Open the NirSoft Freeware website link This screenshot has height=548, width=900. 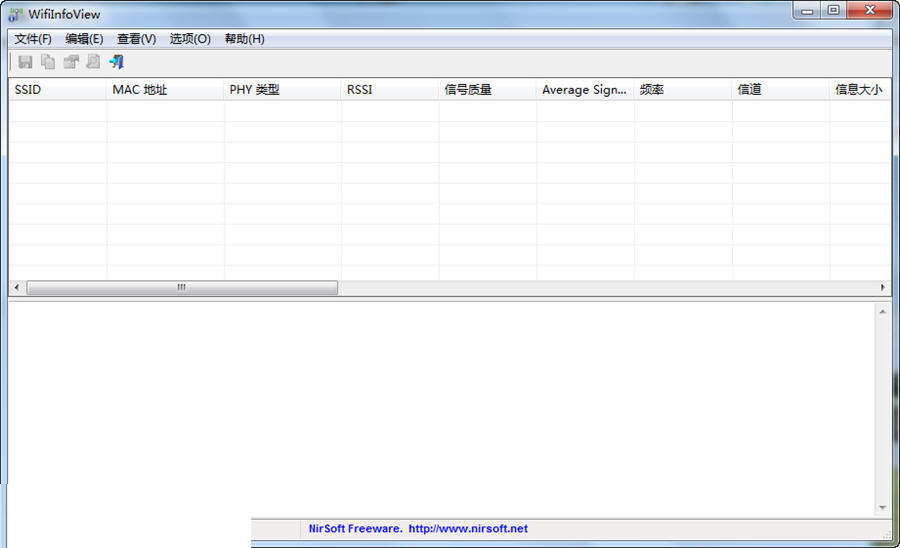pyautogui.click(x=418, y=529)
